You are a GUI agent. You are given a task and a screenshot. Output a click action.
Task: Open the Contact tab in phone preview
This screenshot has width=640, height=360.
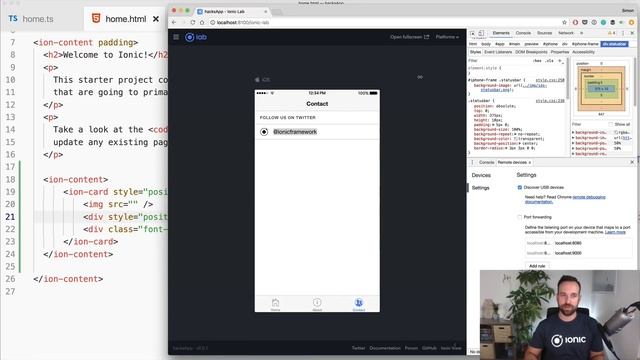359,304
